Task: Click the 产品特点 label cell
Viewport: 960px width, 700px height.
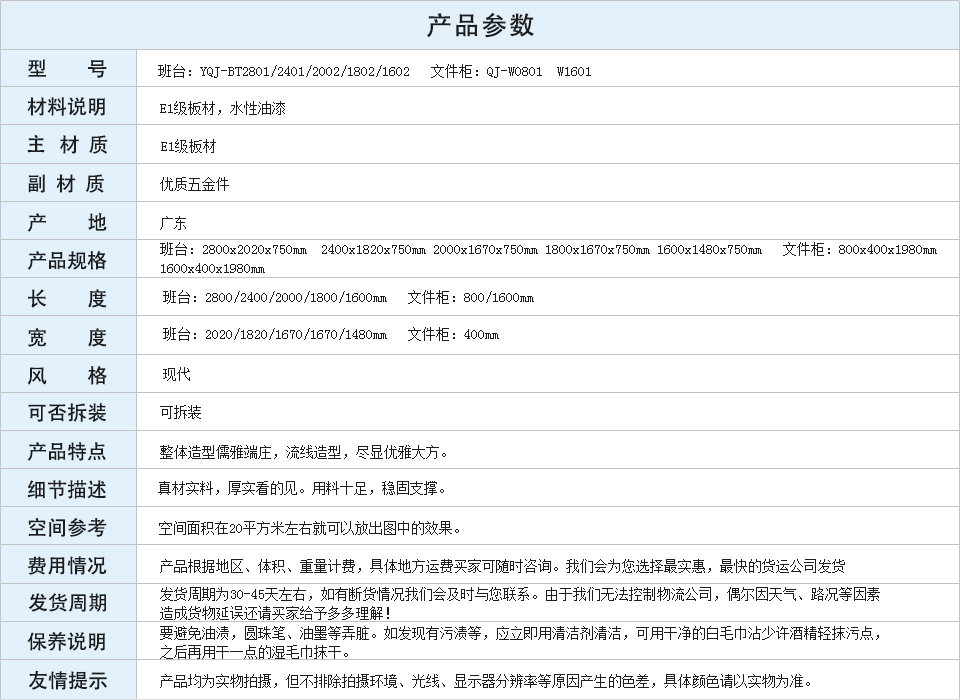Action: coord(67,451)
